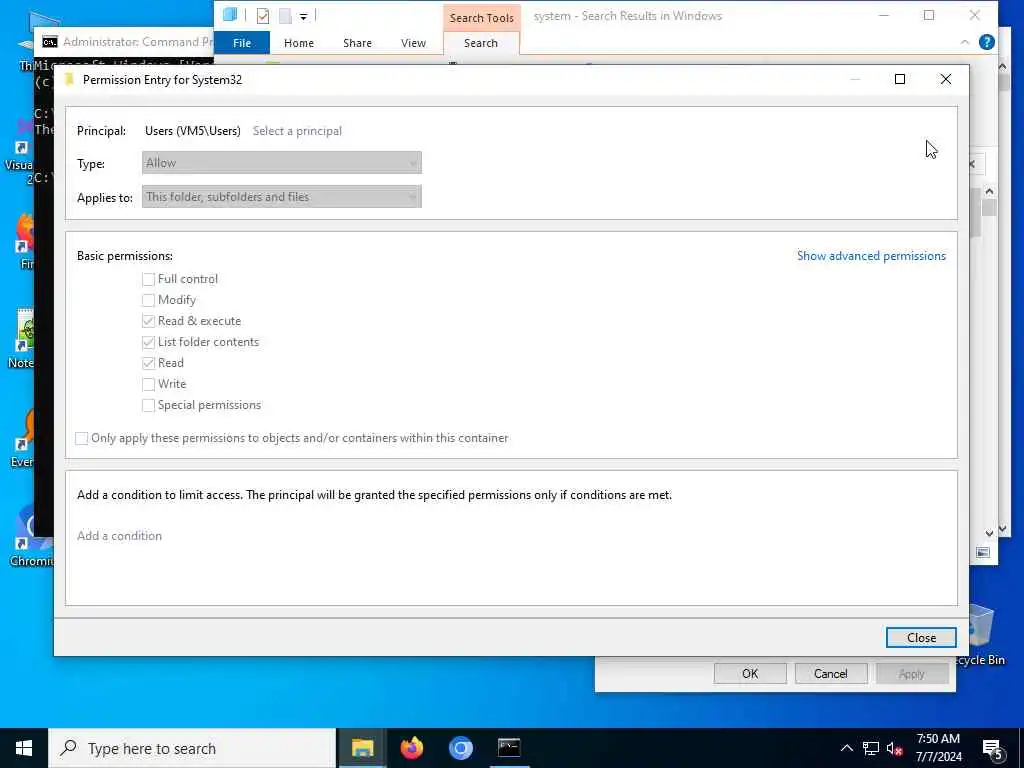Click OK in the dialog behind
This screenshot has width=1024, height=768.
pyautogui.click(x=750, y=673)
